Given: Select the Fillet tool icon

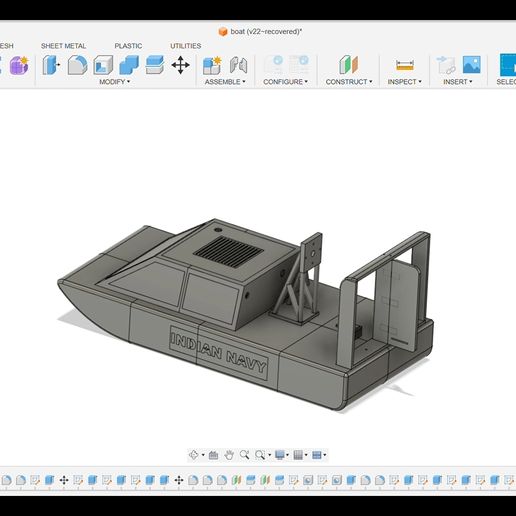Looking at the screenshot, I should (77, 65).
